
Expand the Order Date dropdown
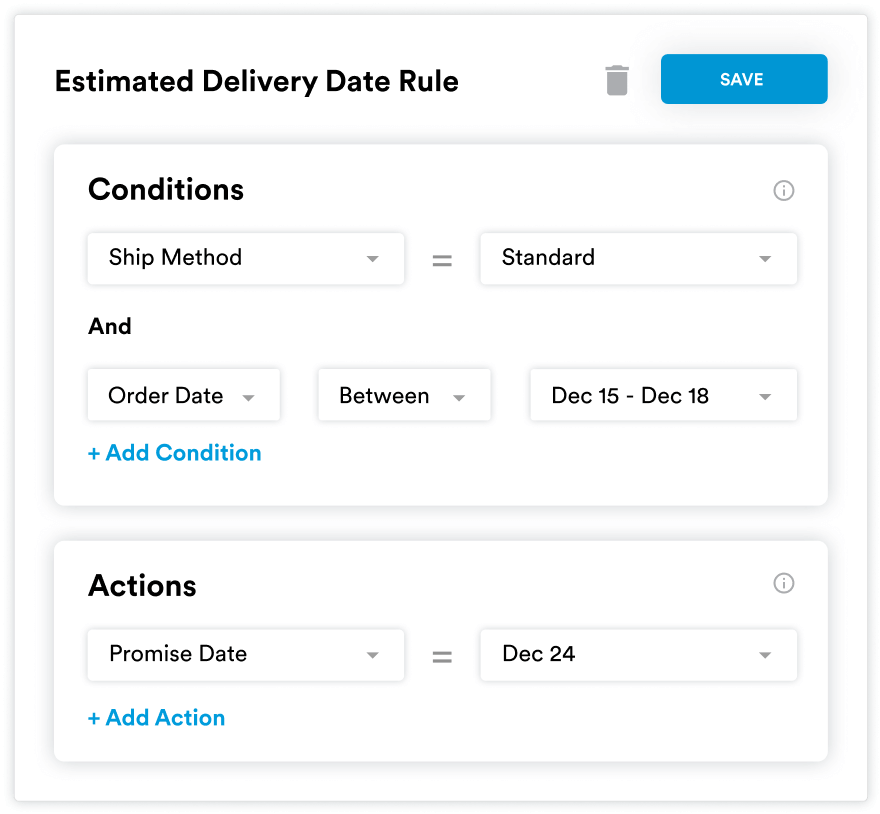point(184,395)
